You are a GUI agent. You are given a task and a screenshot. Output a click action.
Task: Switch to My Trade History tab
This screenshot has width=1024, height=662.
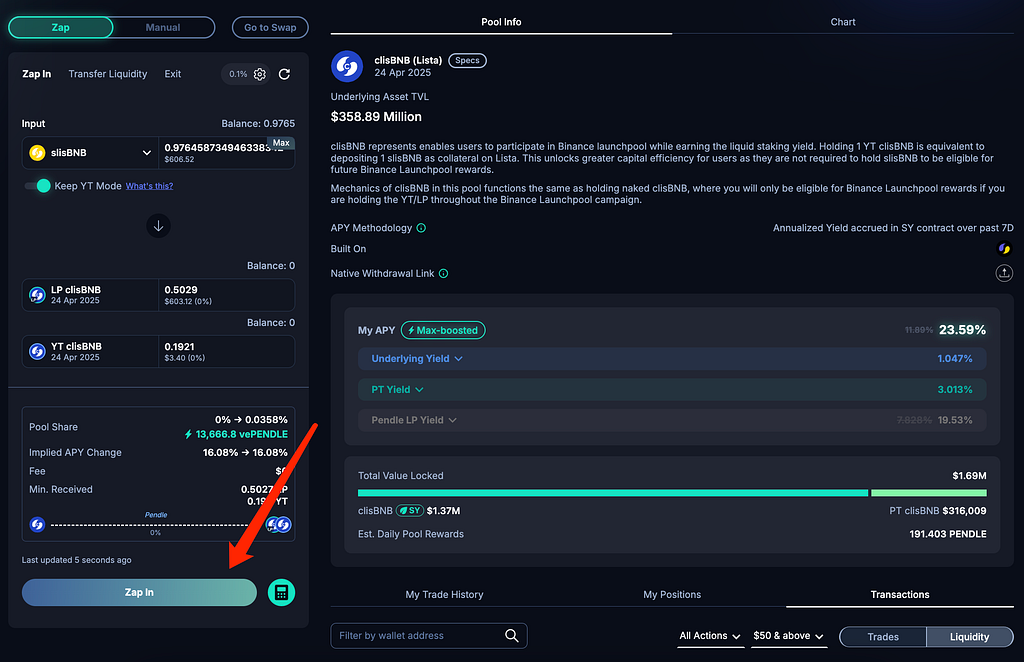444,595
